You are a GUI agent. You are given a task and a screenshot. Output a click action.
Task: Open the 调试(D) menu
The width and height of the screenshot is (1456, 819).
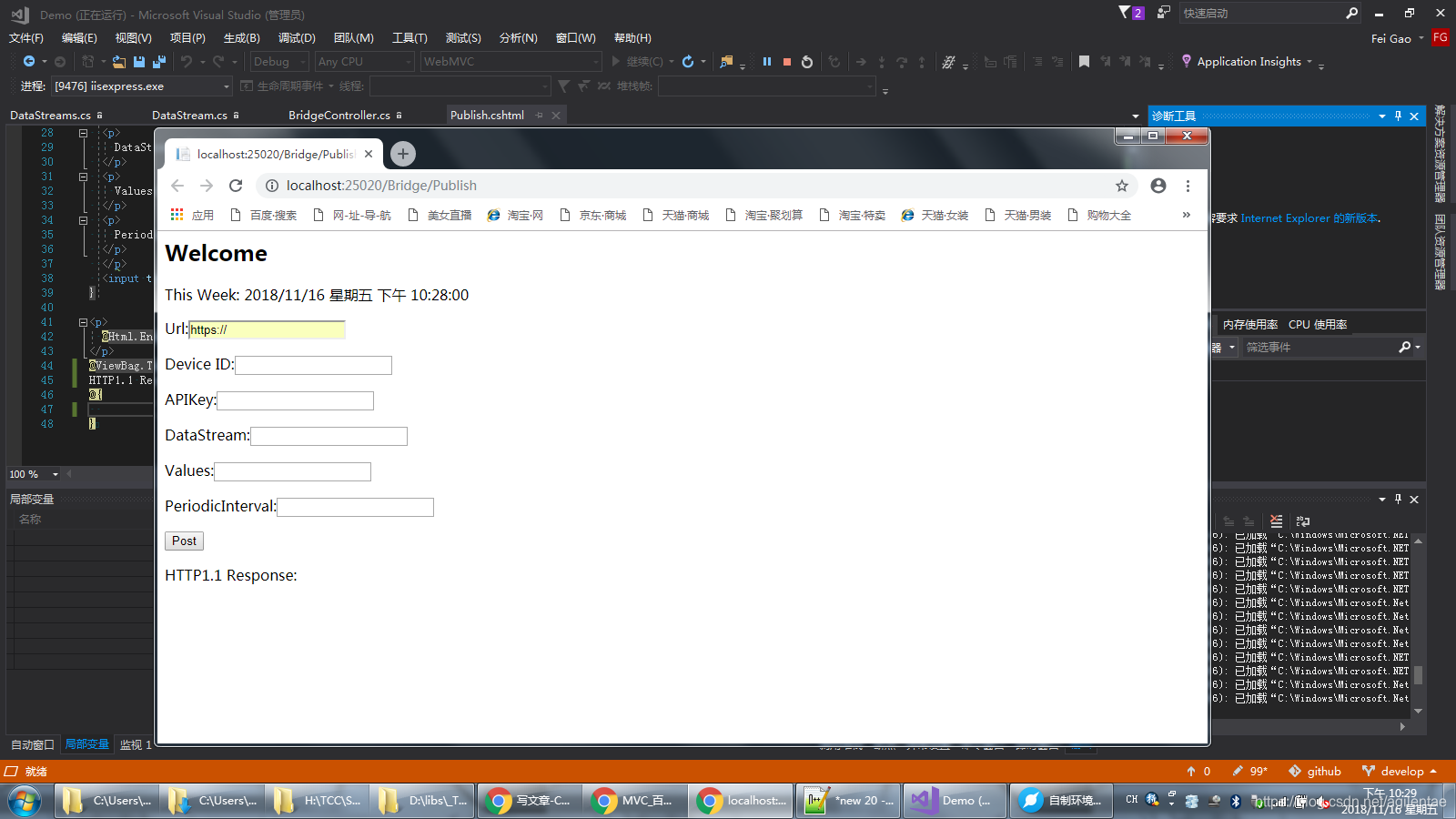tap(297, 37)
